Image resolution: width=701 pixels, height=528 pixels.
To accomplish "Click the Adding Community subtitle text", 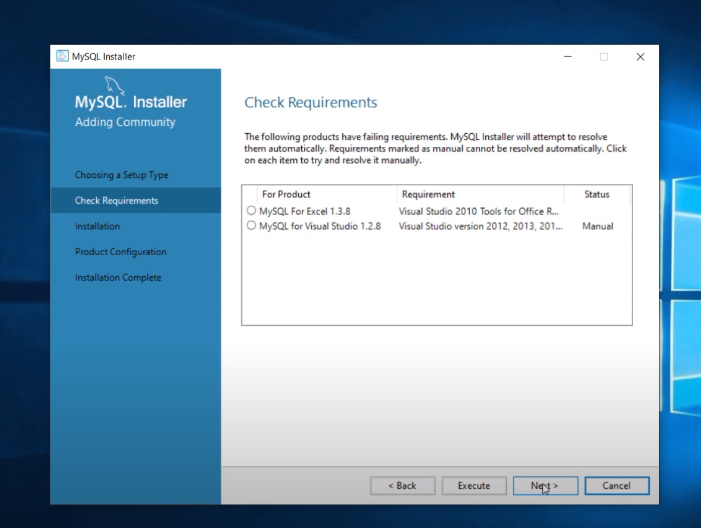I will (125, 122).
